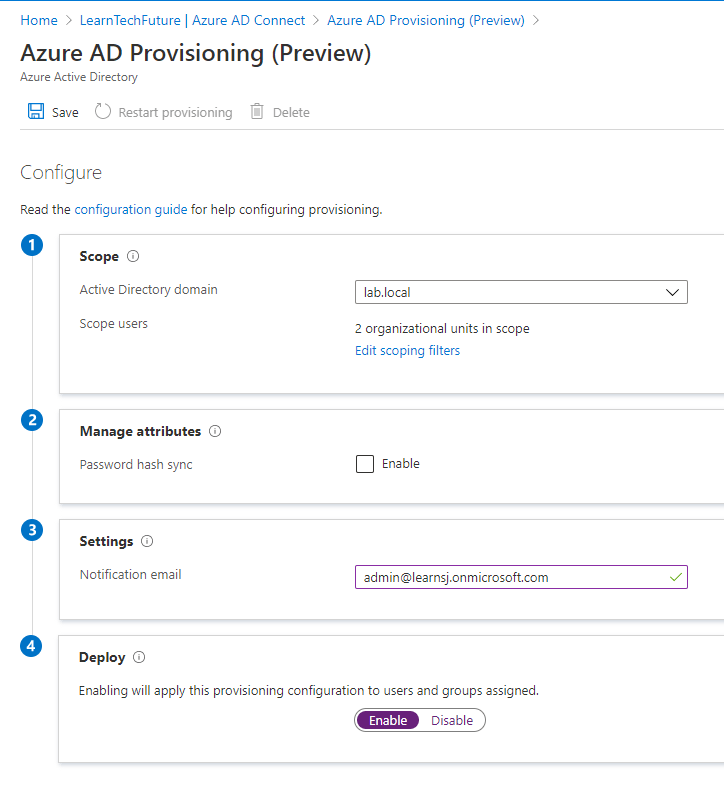
Task: Click the info icon next to Settings
Action: click(147, 542)
